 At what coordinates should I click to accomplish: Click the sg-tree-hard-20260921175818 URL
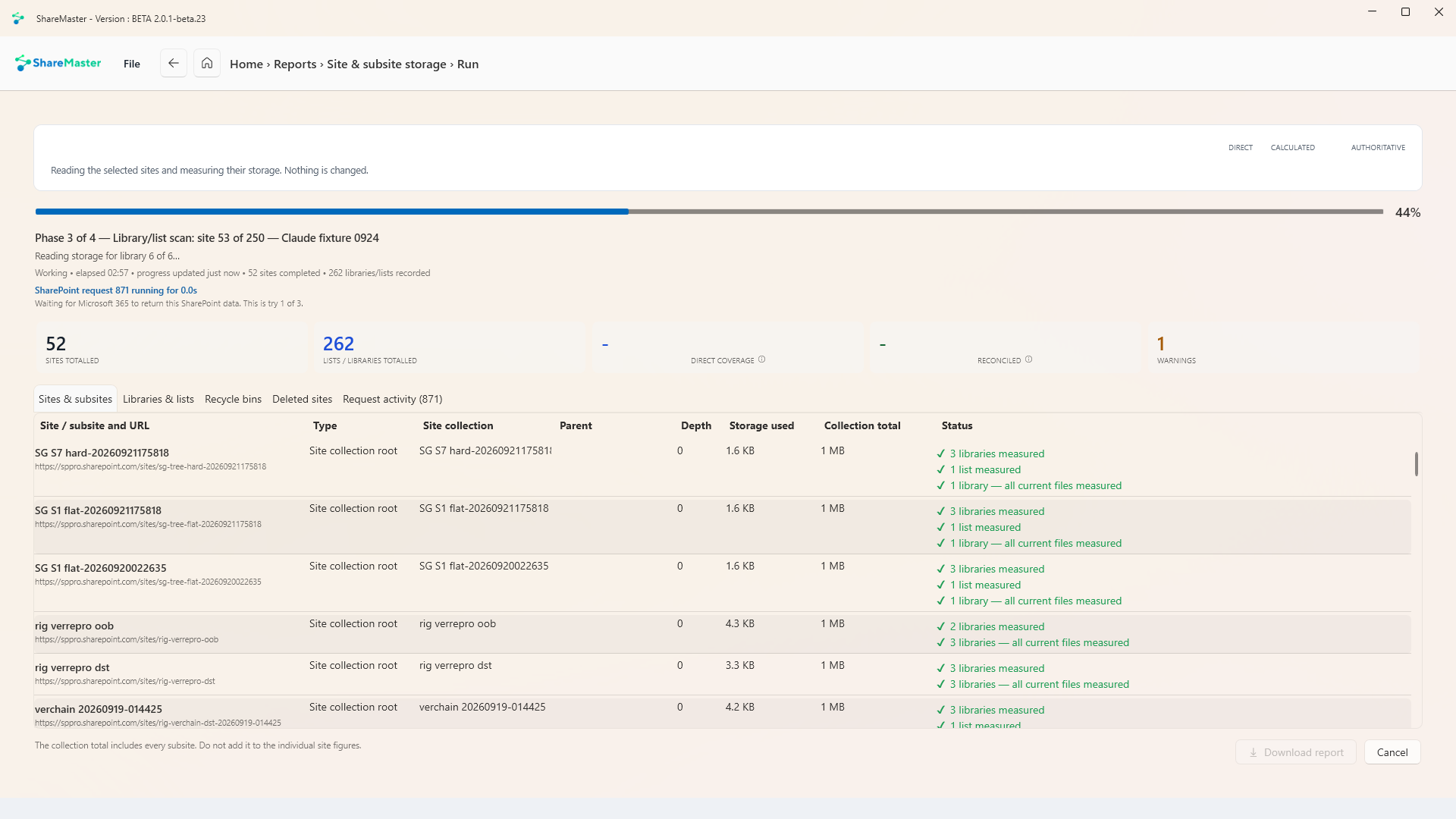(150, 466)
